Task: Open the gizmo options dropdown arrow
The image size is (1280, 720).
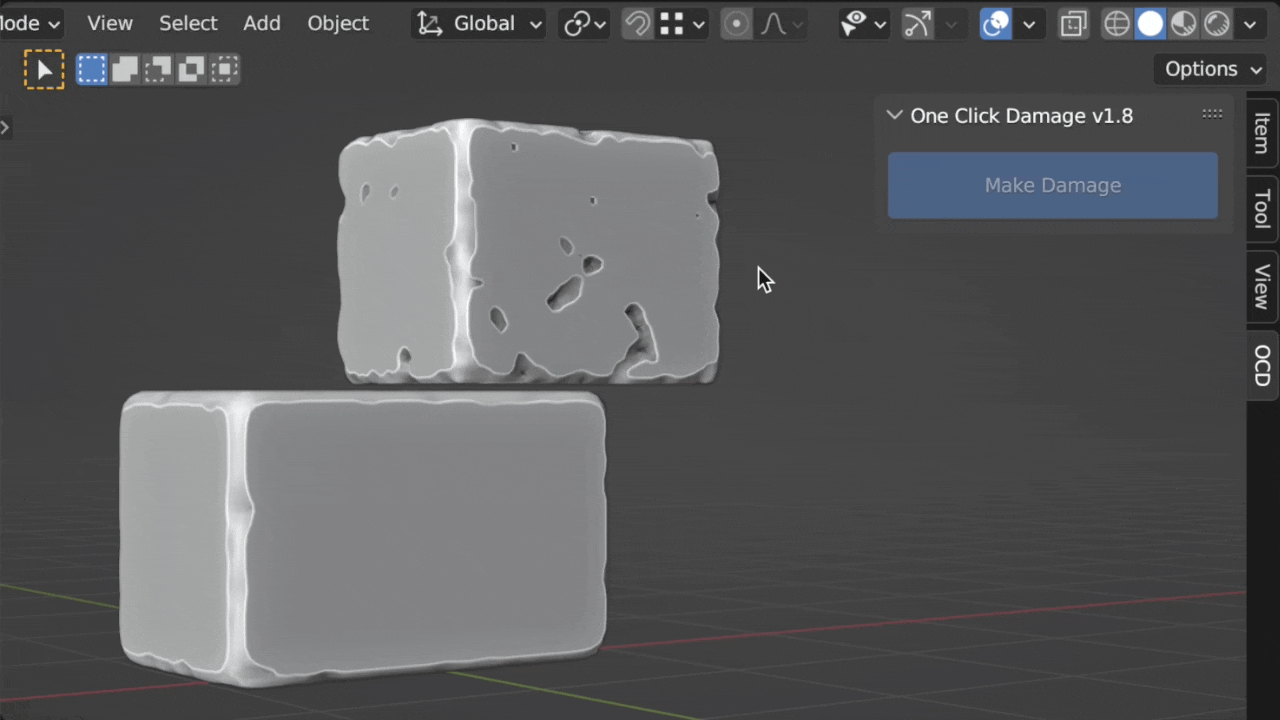Action: pyautogui.click(x=951, y=23)
